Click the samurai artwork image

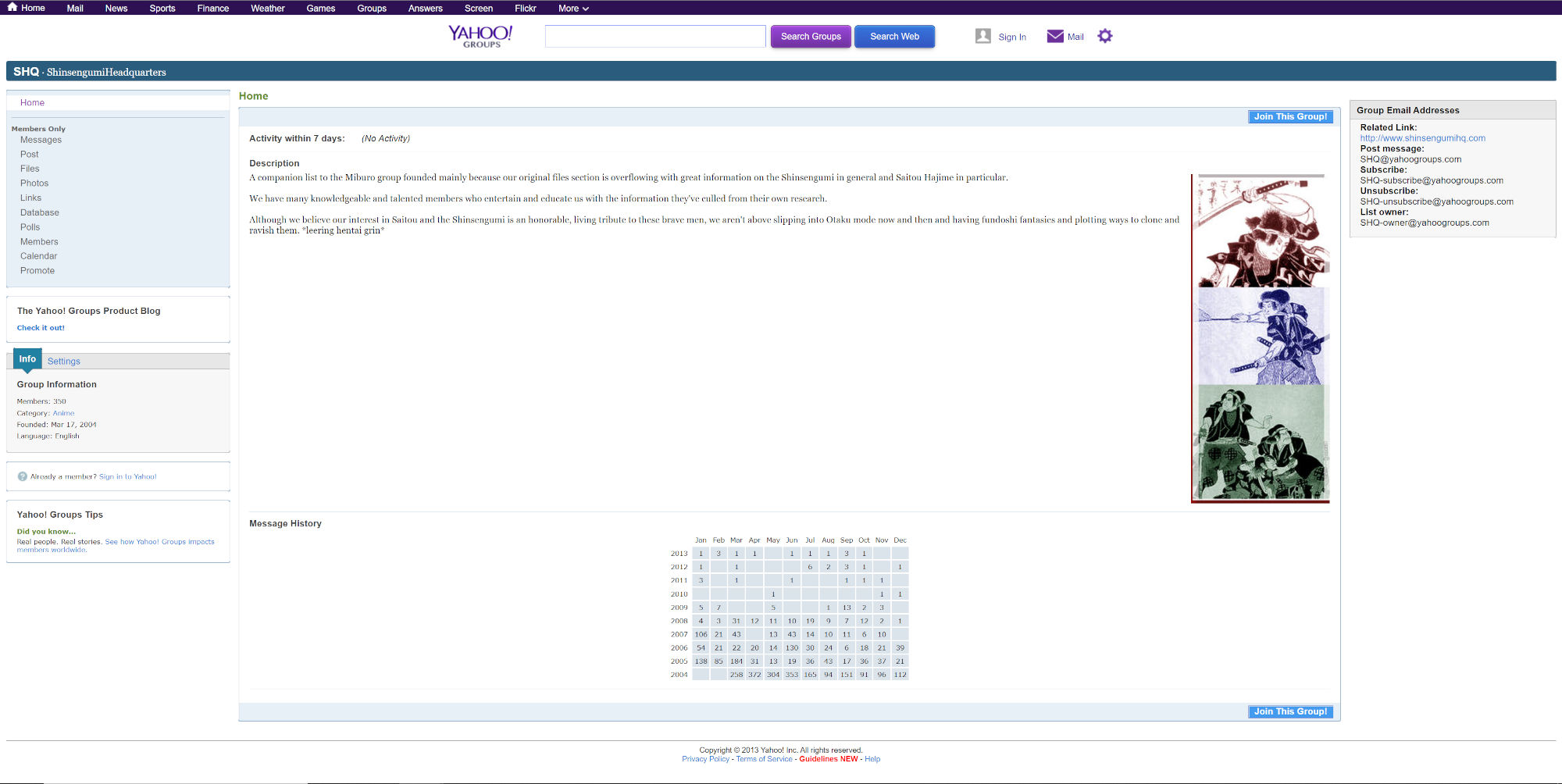(x=1261, y=338)
